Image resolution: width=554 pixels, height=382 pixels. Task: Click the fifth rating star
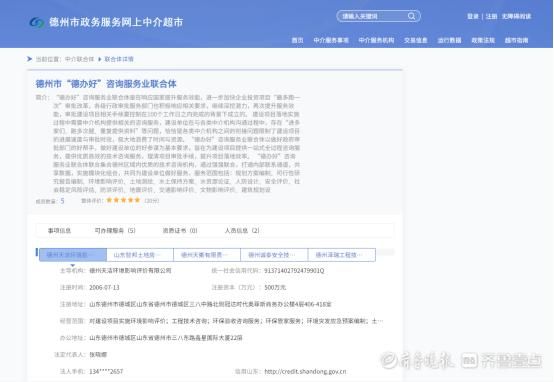coord(137,200)
